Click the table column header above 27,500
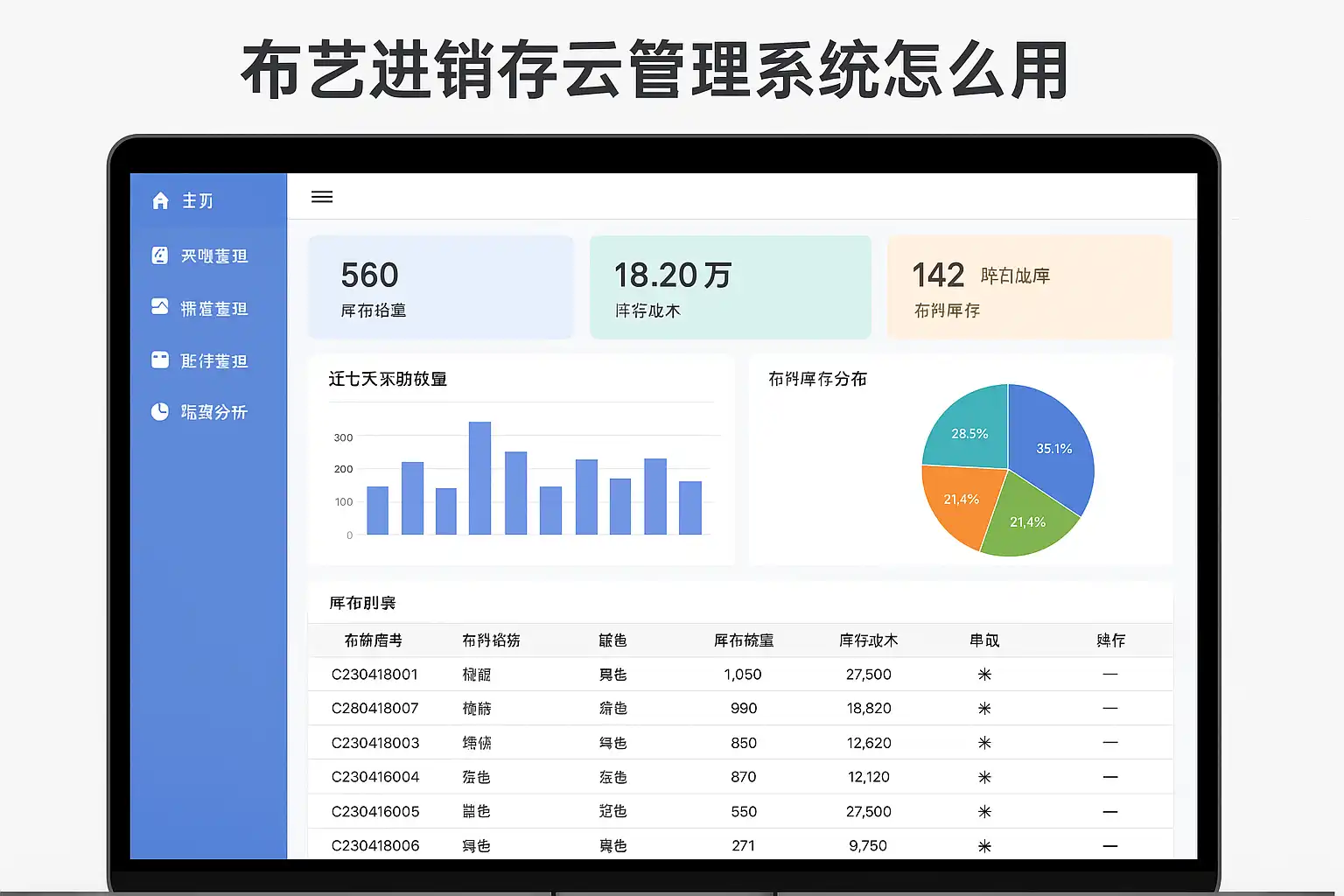This screenshot has height=896, width=1344. tap(868, 640)
